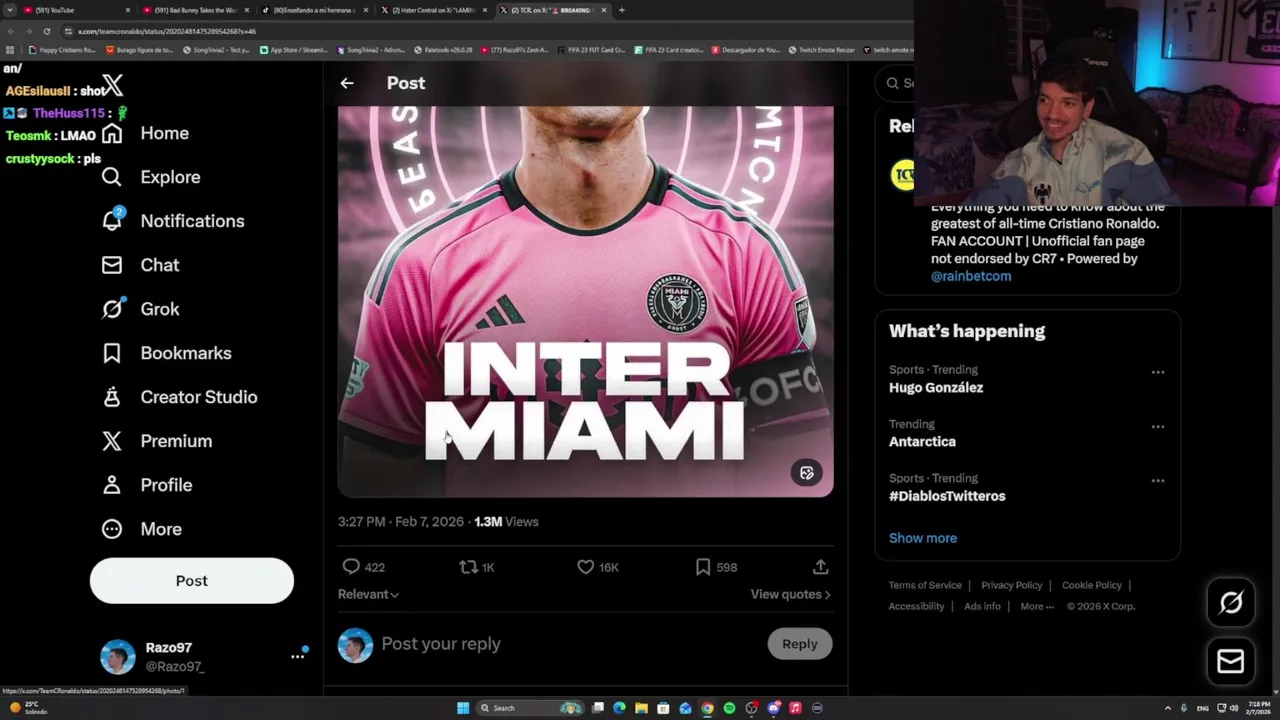Open the Explore page
Image resolution: width=1280 pixels, height=720 pixels.
tap(151, 177)
